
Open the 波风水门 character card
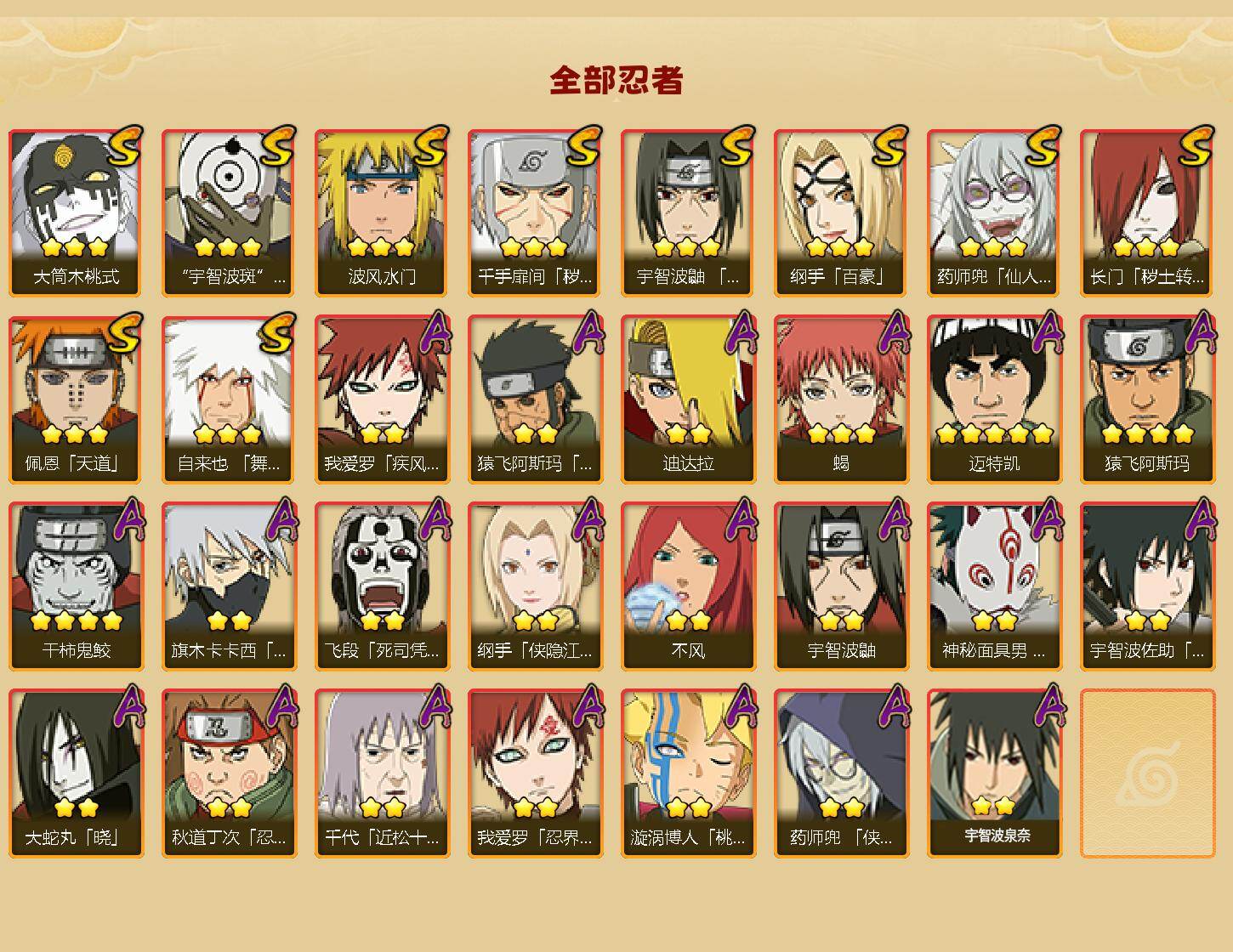pyautogui.click(x=383, y=212)
